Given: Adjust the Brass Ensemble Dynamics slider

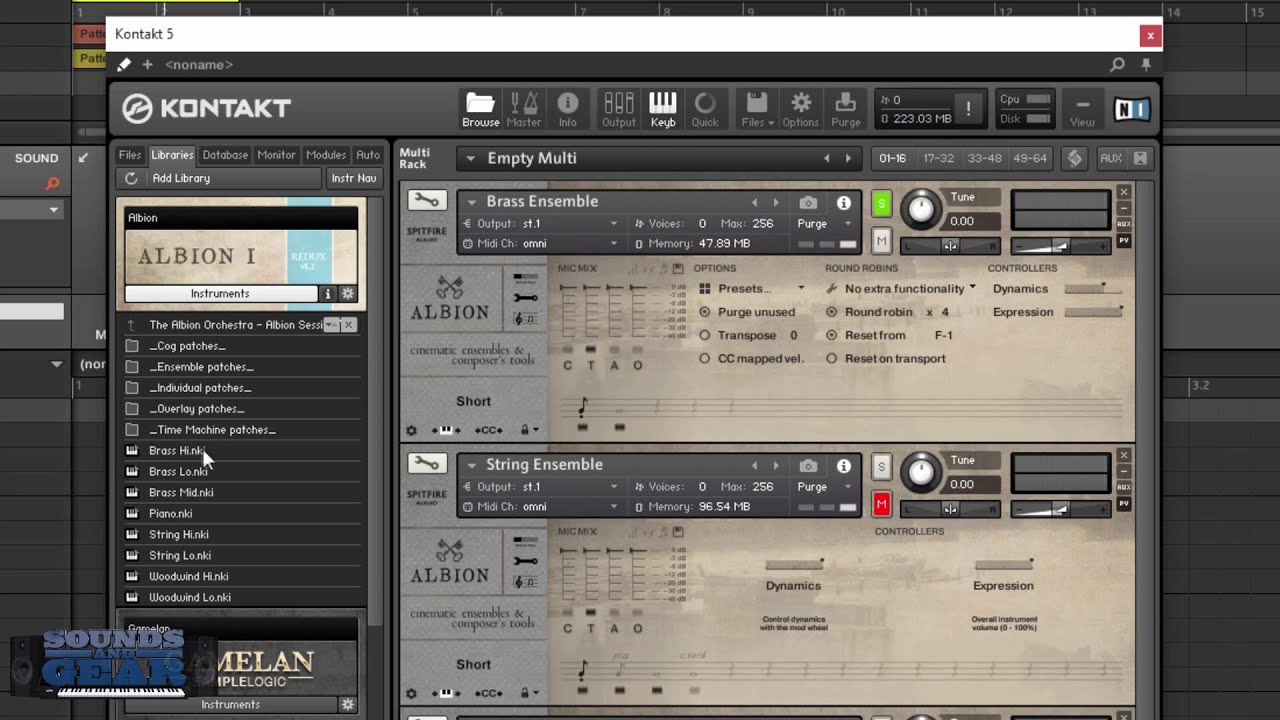Looking at the screenshot, I should (x=1093, y=289).
